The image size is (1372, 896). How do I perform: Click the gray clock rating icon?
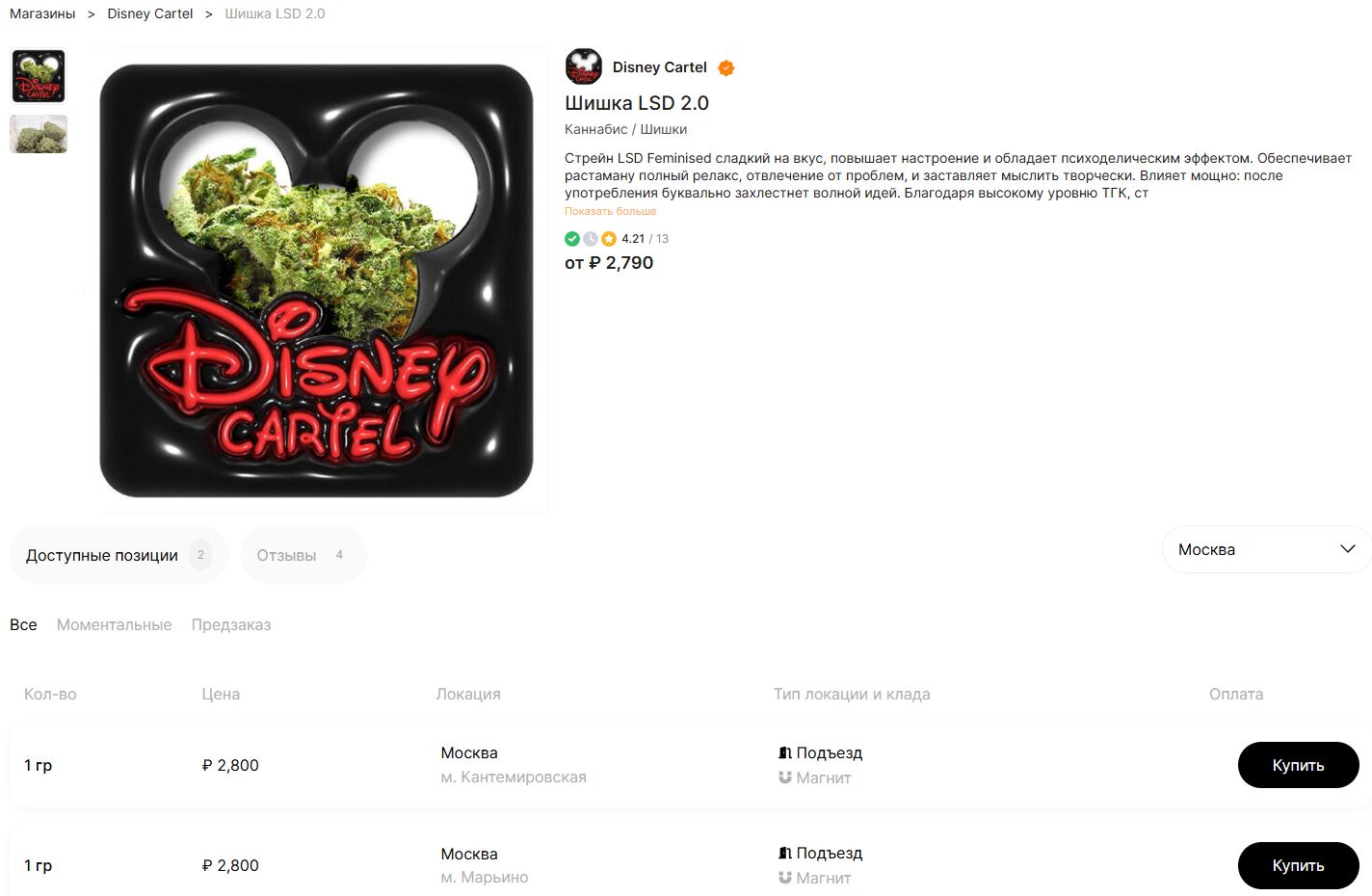tap(591, 239)
